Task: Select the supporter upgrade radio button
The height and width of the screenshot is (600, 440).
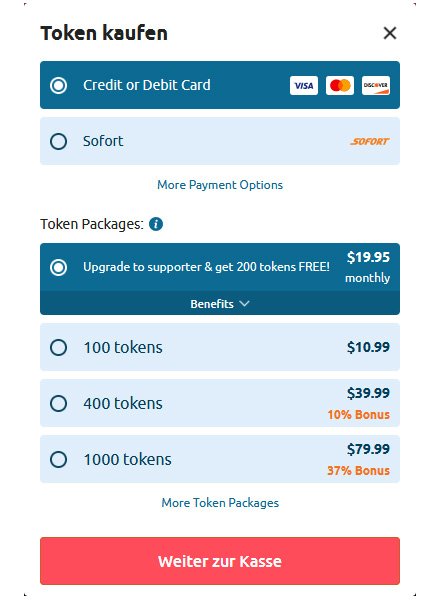Action: tap(59, 267)
